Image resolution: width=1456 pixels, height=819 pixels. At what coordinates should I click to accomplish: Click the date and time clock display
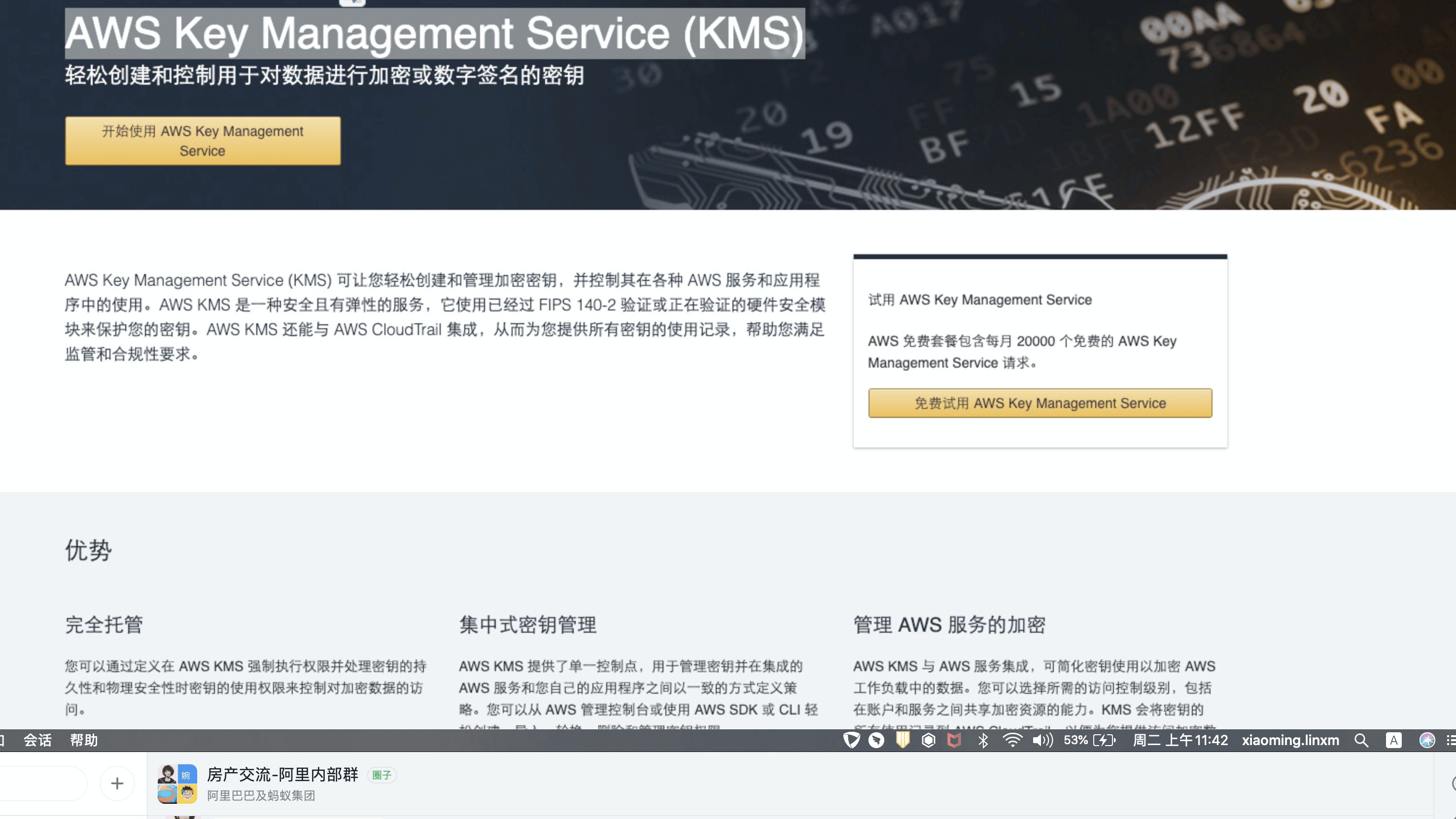pos(1180,740)
